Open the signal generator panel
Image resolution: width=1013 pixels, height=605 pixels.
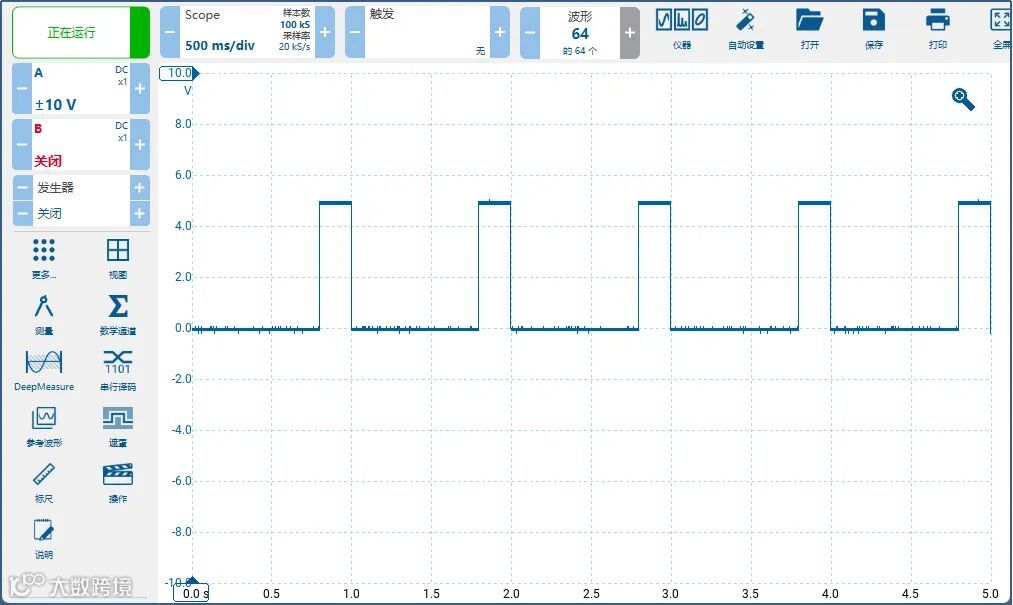pyautogui.click(x=81, y=188)
